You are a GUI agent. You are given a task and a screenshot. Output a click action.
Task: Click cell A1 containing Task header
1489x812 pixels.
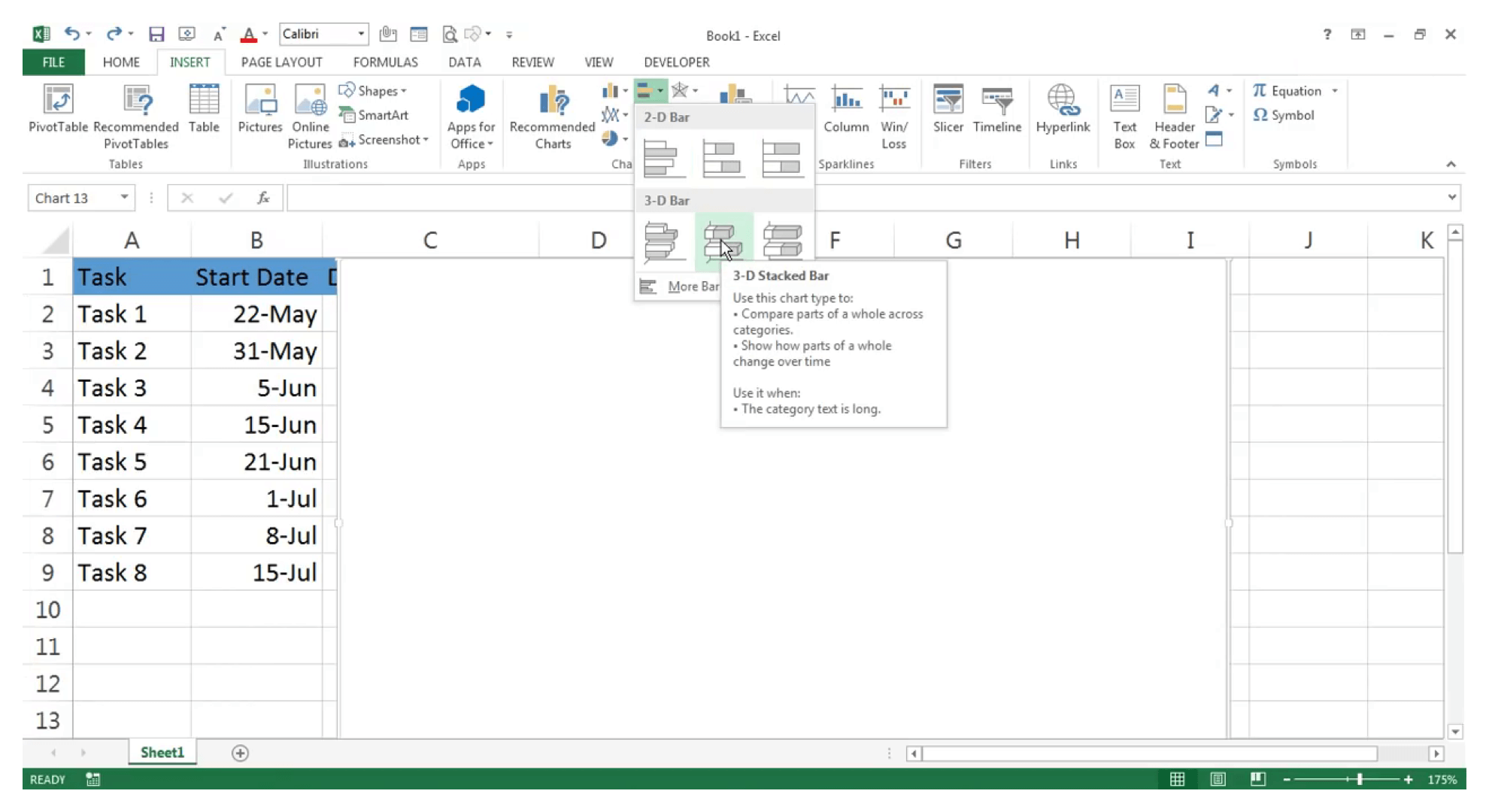pyautogui.click(x=131, y=277)
